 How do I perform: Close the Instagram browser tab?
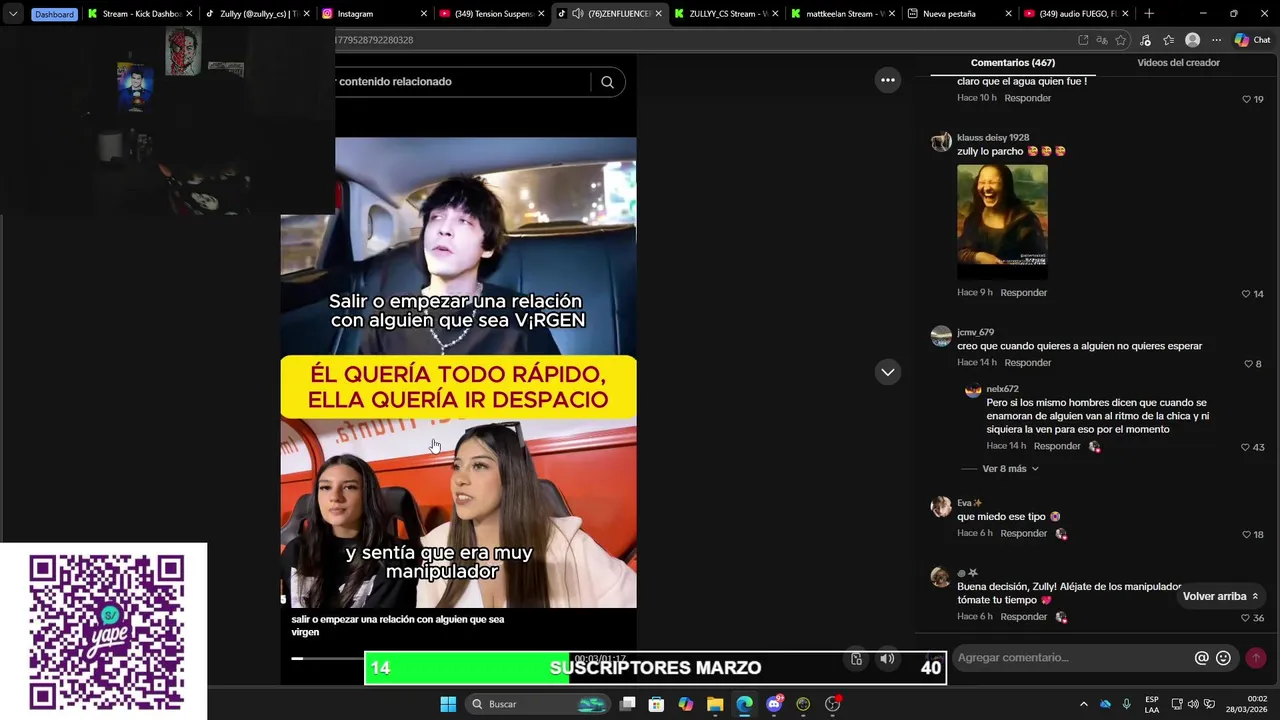coord(423,14)
